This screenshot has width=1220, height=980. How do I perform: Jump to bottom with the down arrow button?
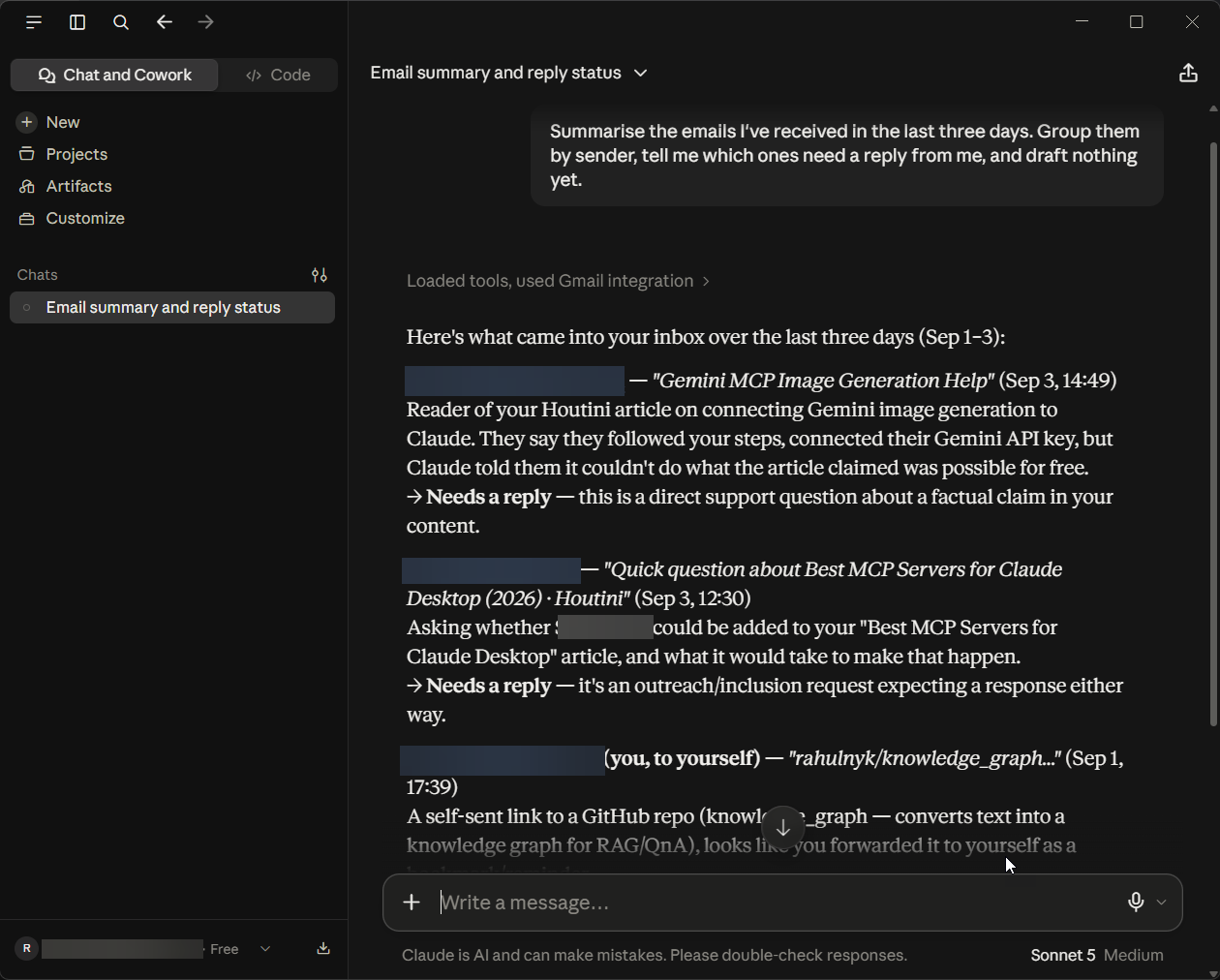coord(783,828)
